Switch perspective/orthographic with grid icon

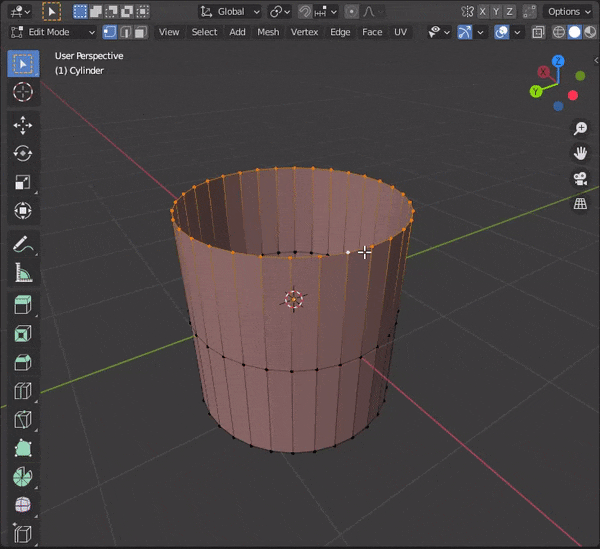580,204
